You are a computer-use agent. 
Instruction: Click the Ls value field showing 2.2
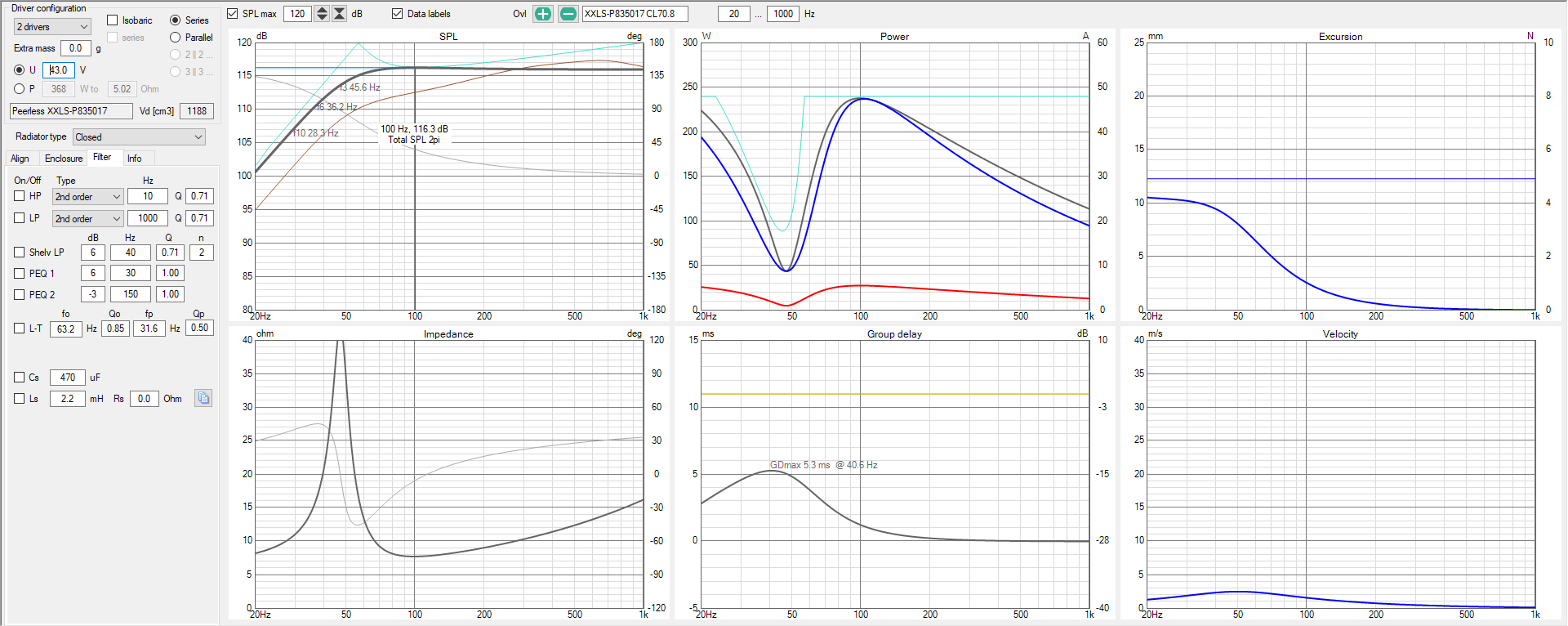[x=68, y=399]
